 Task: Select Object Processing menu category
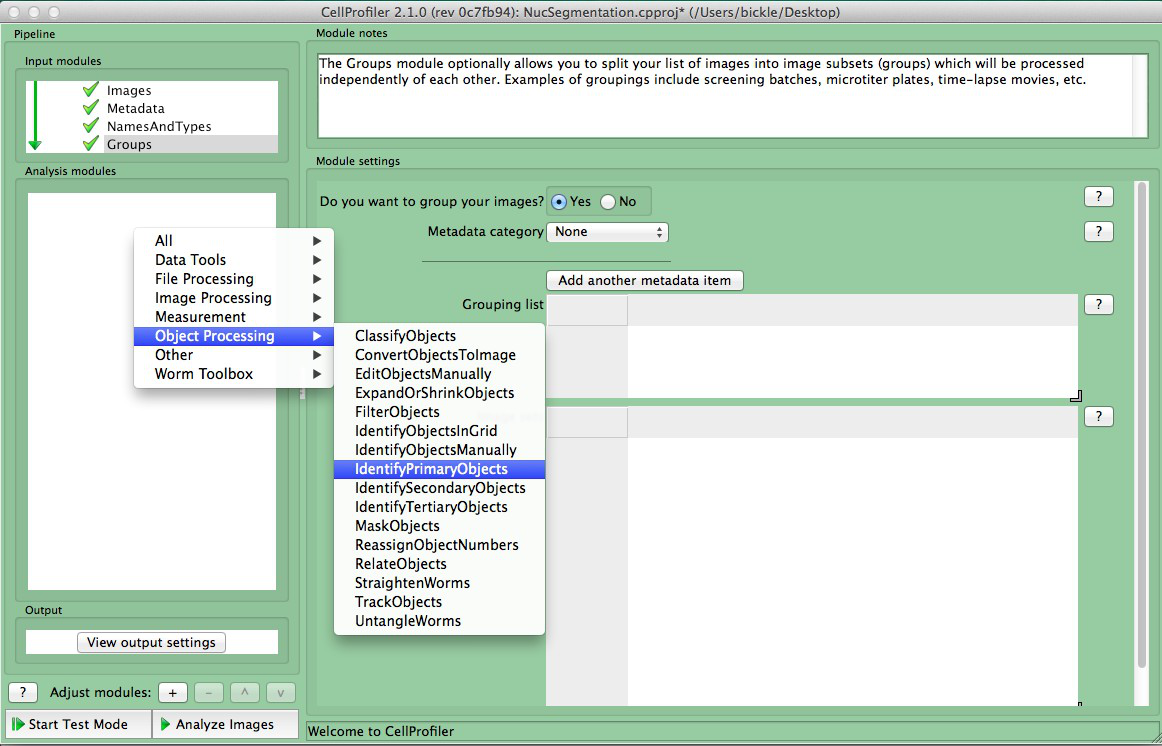click(233, 336)
